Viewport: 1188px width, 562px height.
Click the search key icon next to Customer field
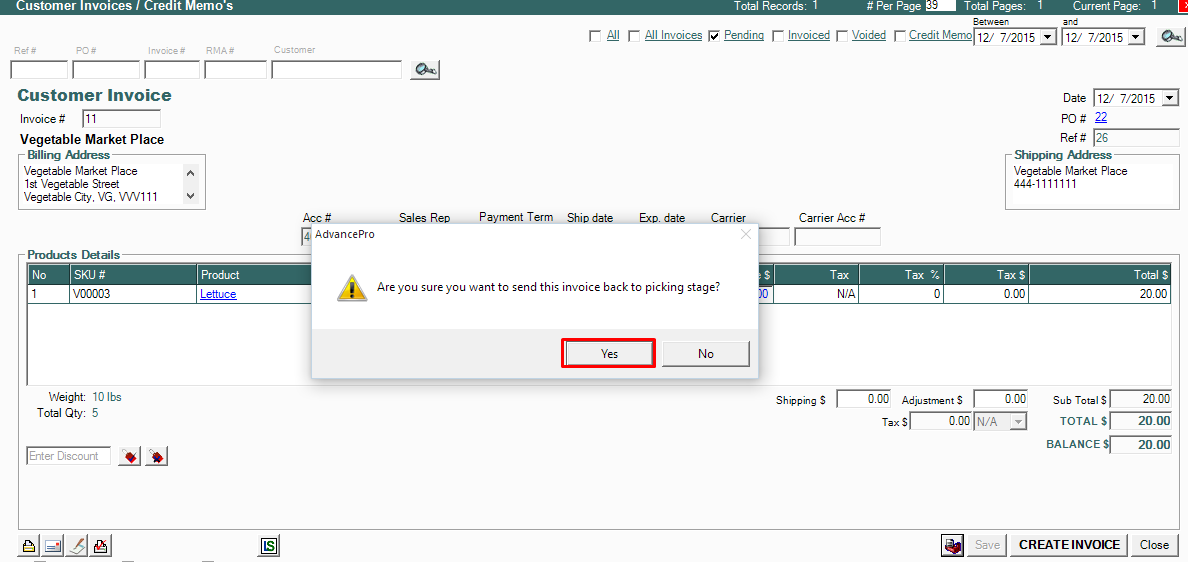coord(426,69)
